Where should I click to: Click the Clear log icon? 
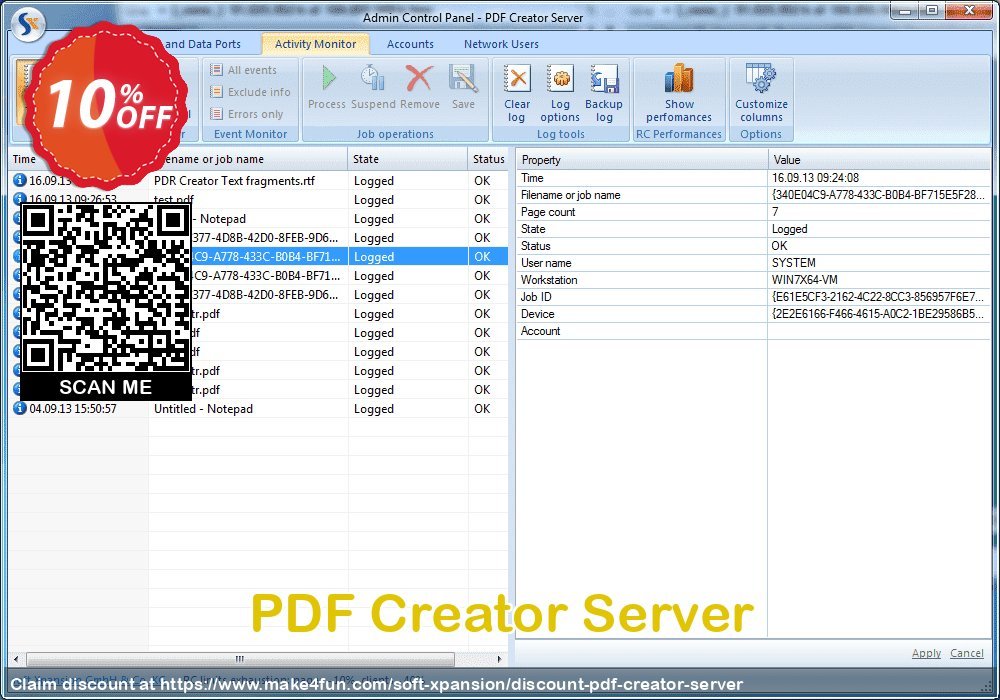tap(517, 78)
